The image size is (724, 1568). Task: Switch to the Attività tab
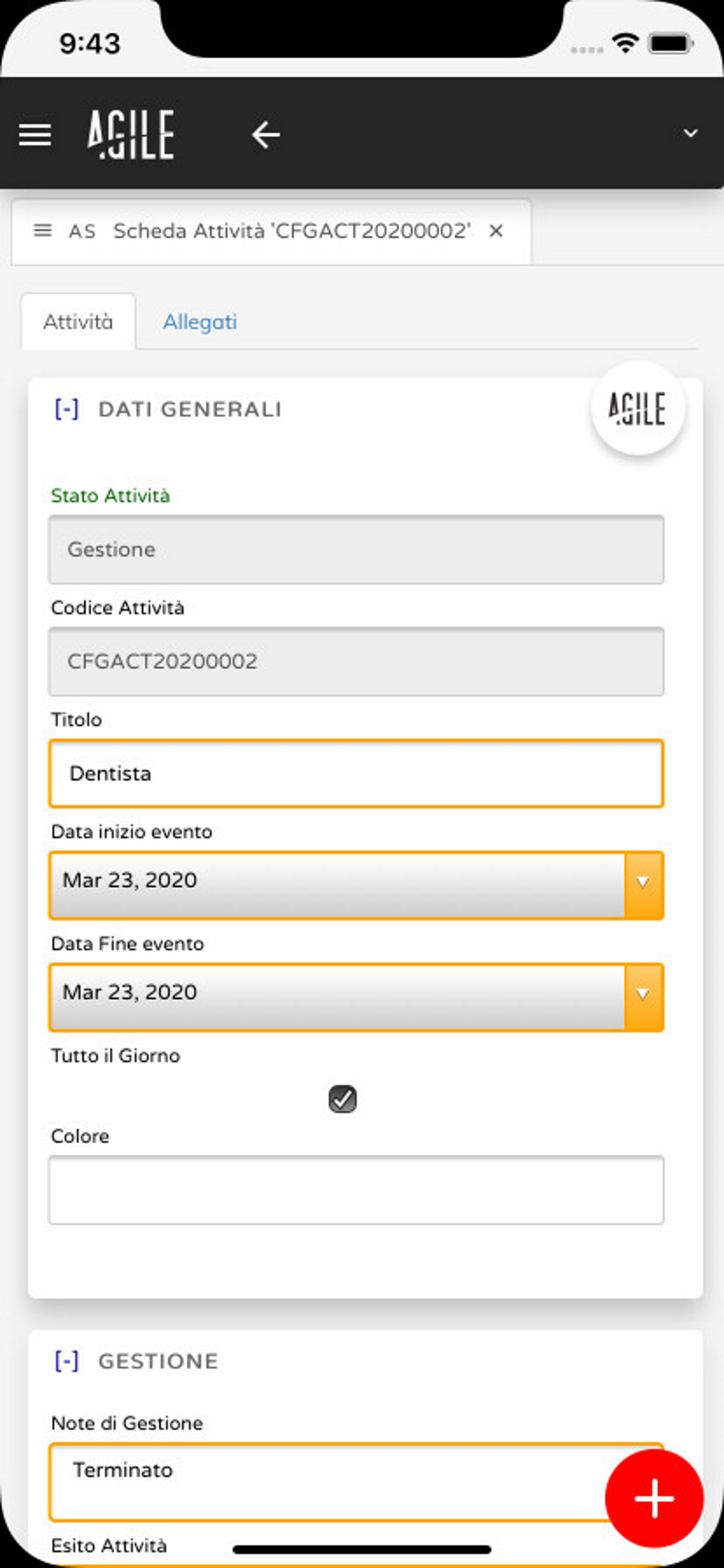click(x=79, y=321)
